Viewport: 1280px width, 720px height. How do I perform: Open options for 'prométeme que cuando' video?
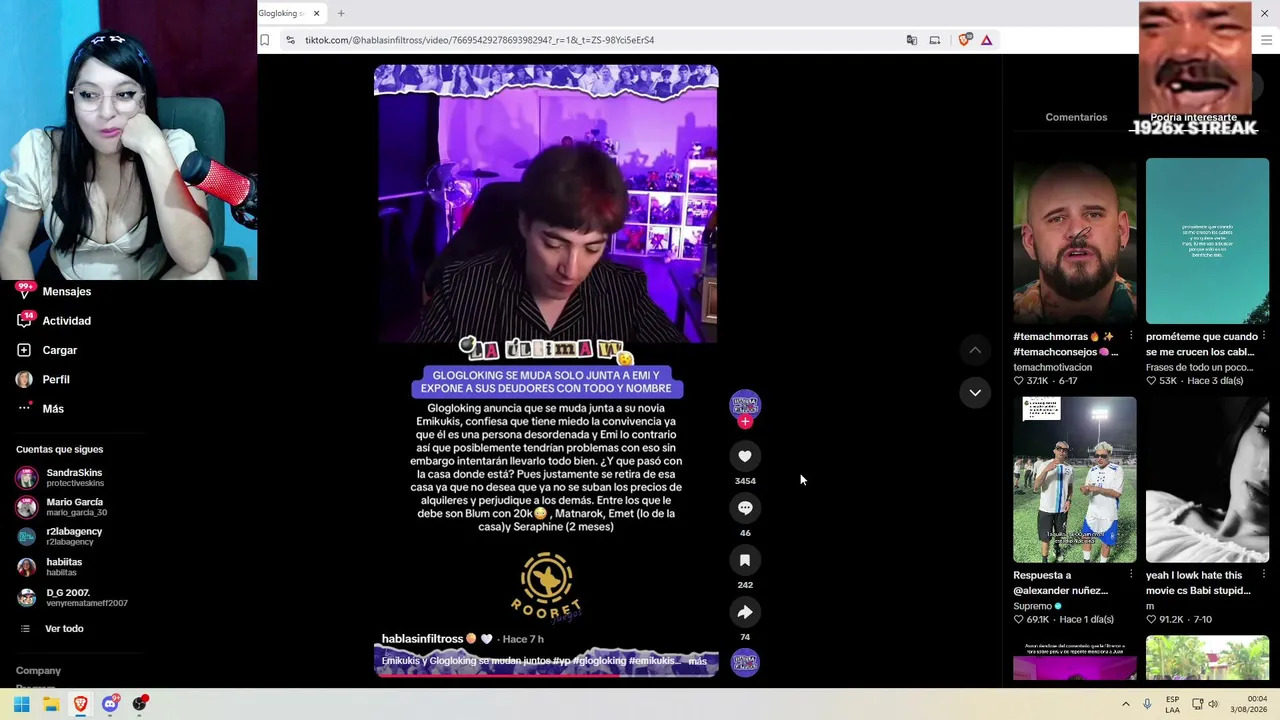1264,336
